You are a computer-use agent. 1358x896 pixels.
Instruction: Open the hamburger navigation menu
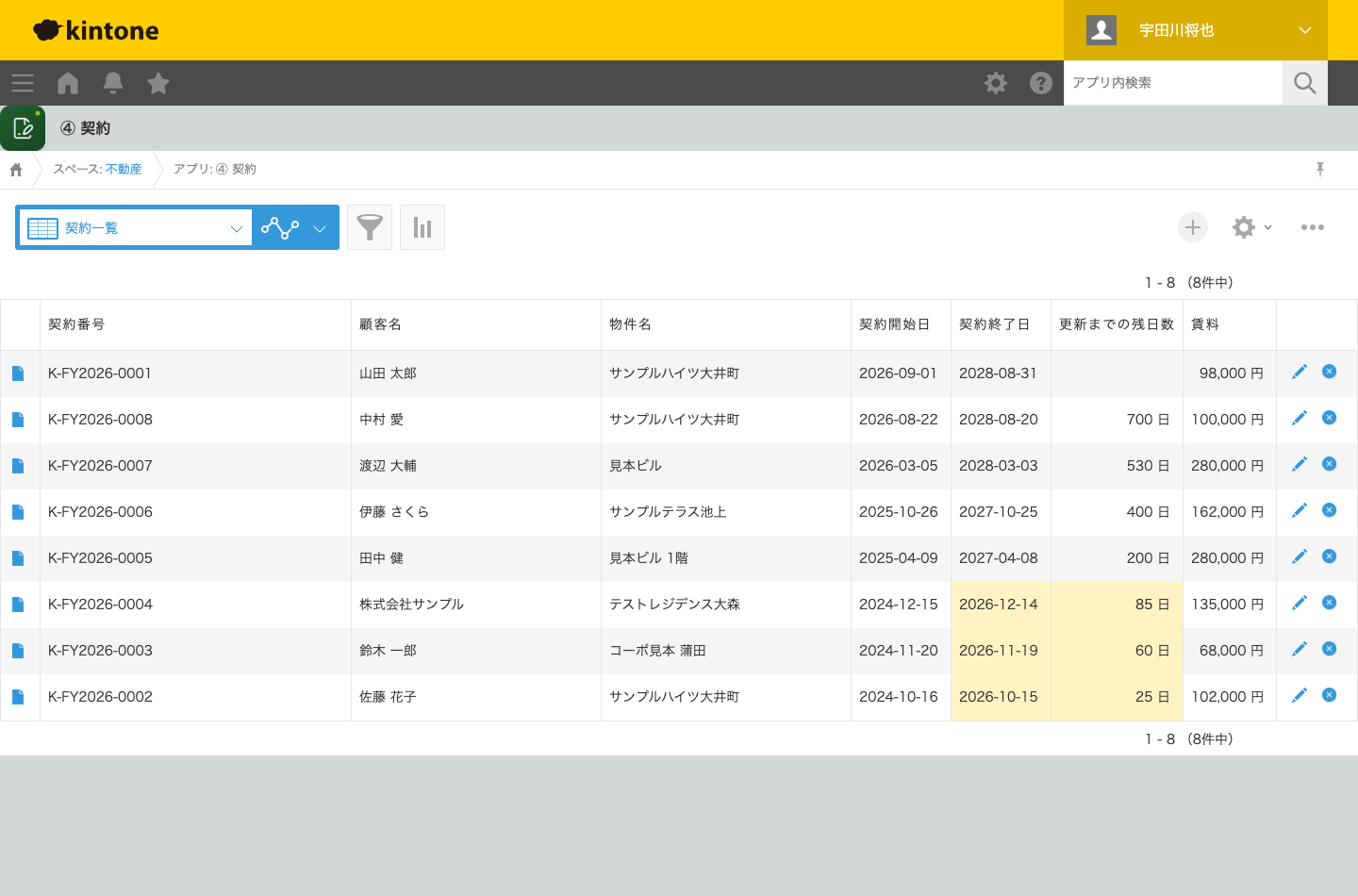tap(23, 83)
